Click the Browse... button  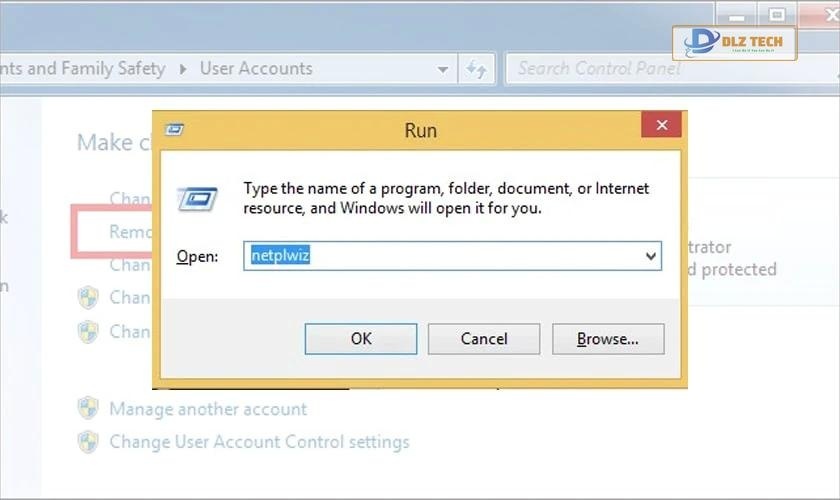pos(608,339)
